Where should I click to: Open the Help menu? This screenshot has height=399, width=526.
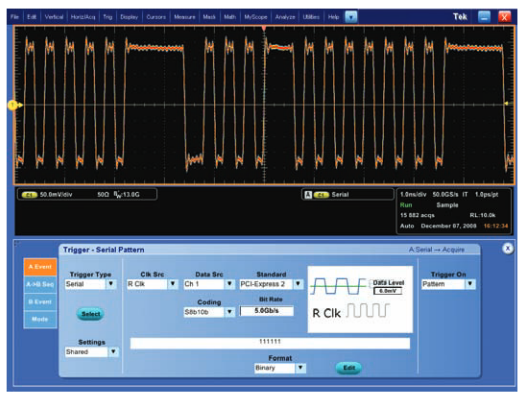pyautogui.click(x=333, y=17)
